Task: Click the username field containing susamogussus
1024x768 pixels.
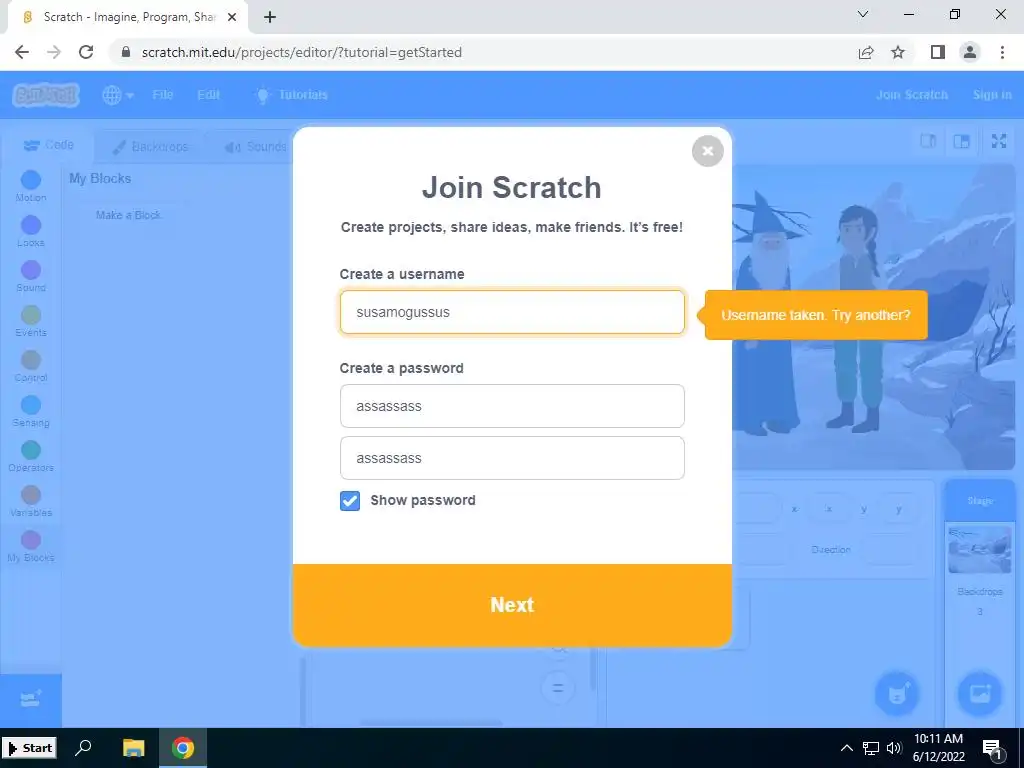Action: point(512,312)
